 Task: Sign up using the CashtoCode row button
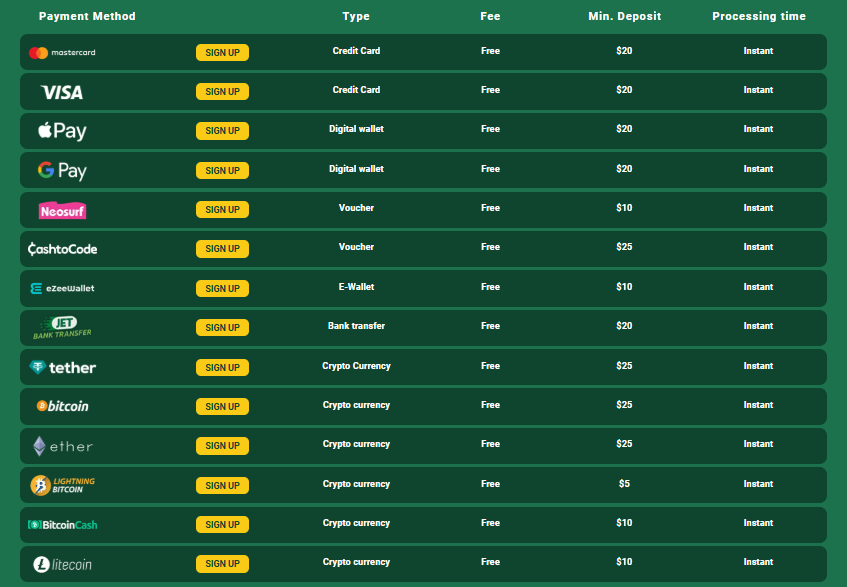click(x=223, y=248)
